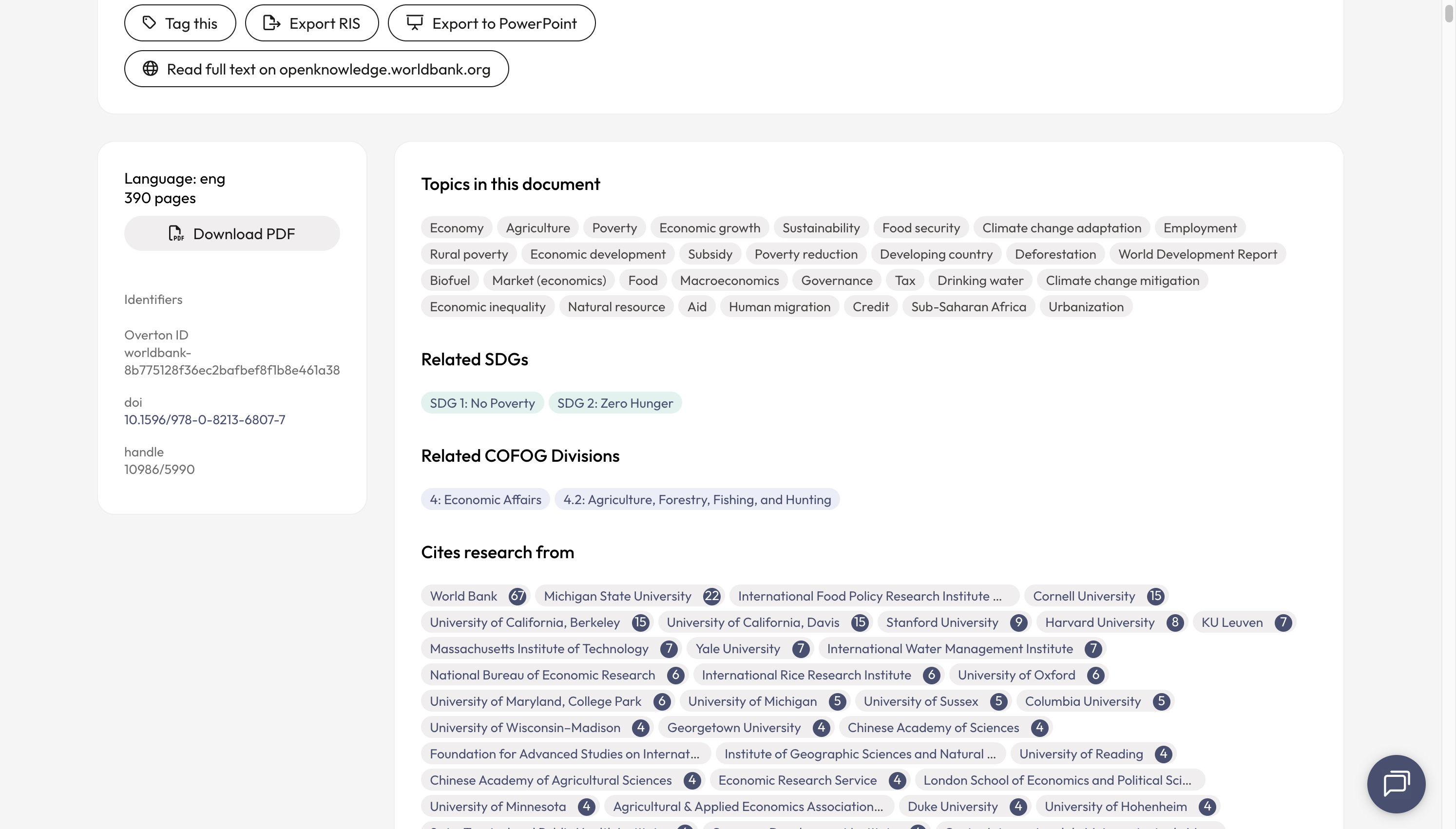Image resolution: width=1456 pixels, height=829 pixels.
Task: Open the doi link 10.1596/978-0-8213-6807-7
Action: [205, 420]
